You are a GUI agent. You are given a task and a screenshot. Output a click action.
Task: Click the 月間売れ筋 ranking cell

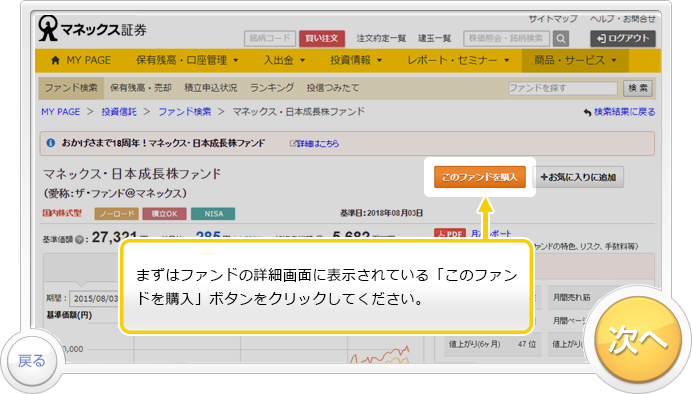click(572, 297)
